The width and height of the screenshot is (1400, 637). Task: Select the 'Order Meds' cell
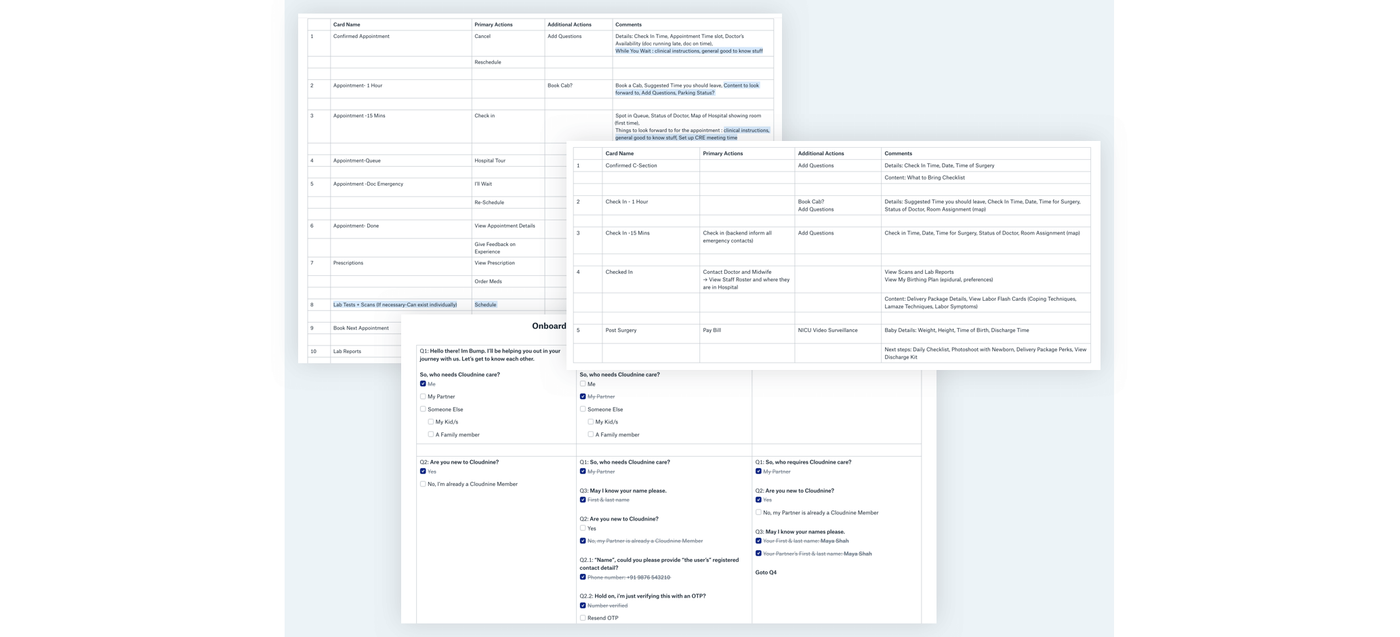[488, 281]
